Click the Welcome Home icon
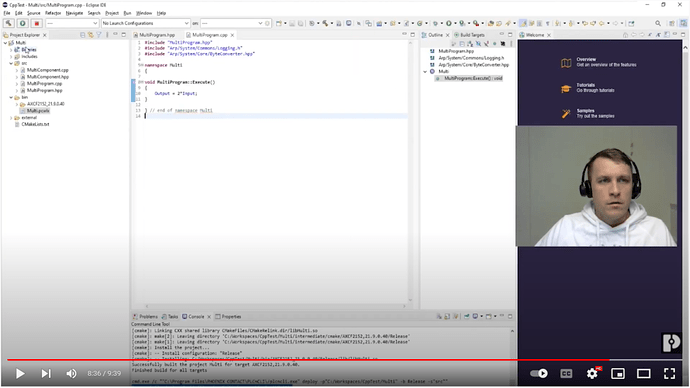Screen dimensions: 690x388 click(625, 35)
